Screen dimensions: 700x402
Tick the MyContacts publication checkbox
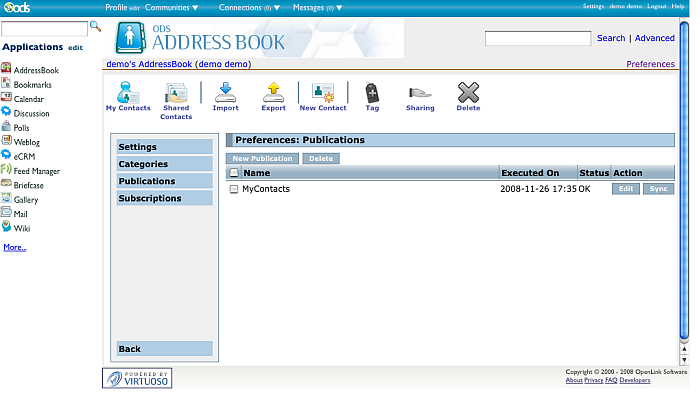[234, 189]
